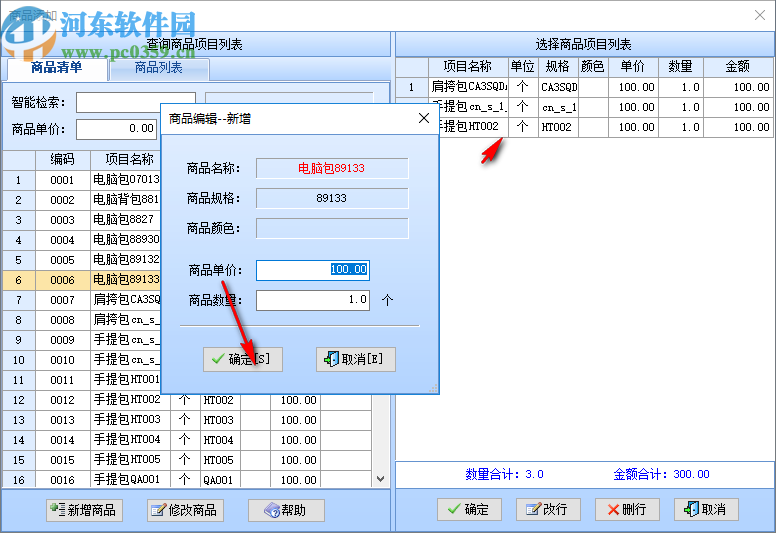Screen dimensions: 776x533
Task: Close the 商品编辑--新增 dialog
Action: click(x=424, y=118)
